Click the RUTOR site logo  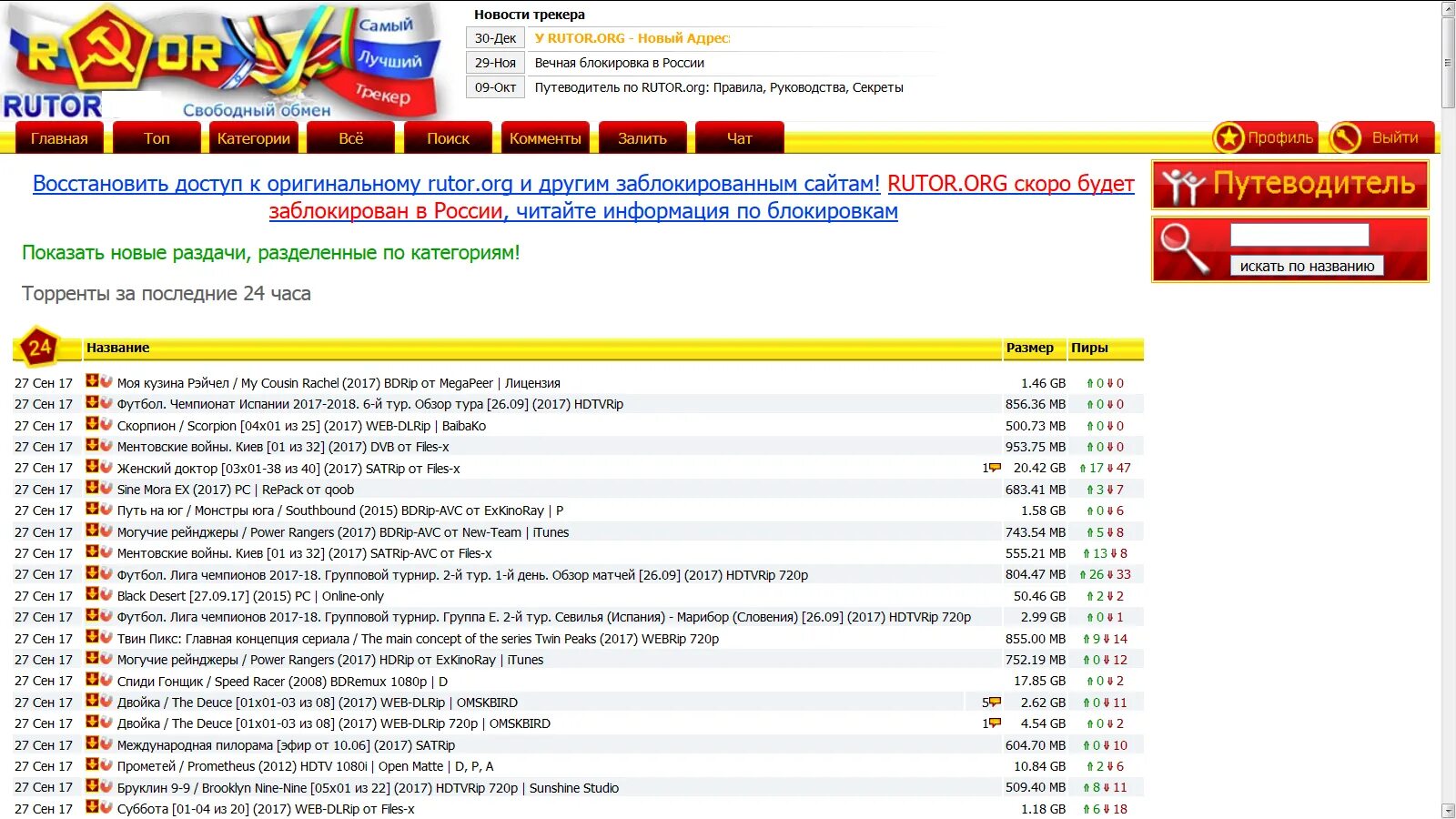223,61
